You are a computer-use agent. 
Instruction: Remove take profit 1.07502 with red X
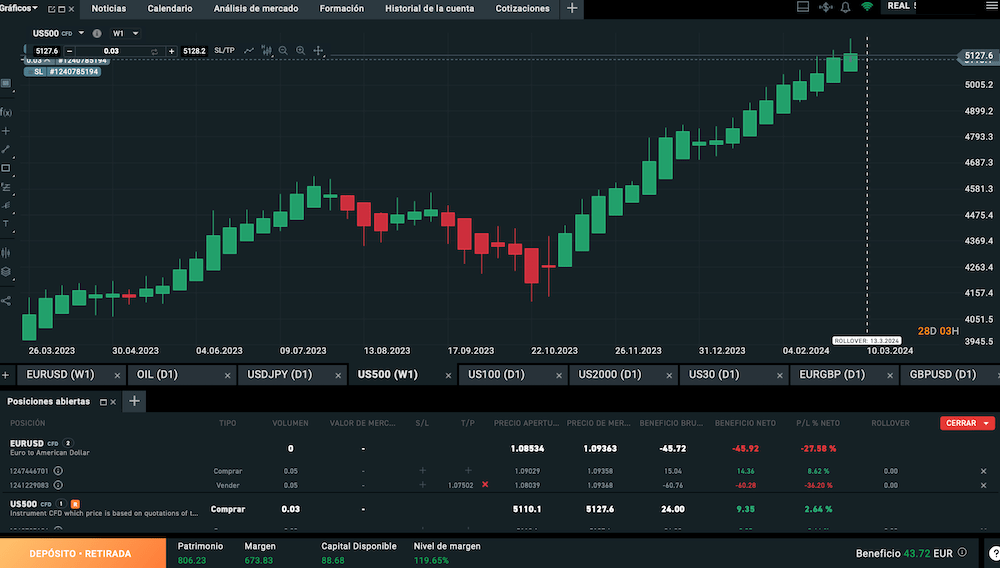pyautogui.click(x=485, y=484)
